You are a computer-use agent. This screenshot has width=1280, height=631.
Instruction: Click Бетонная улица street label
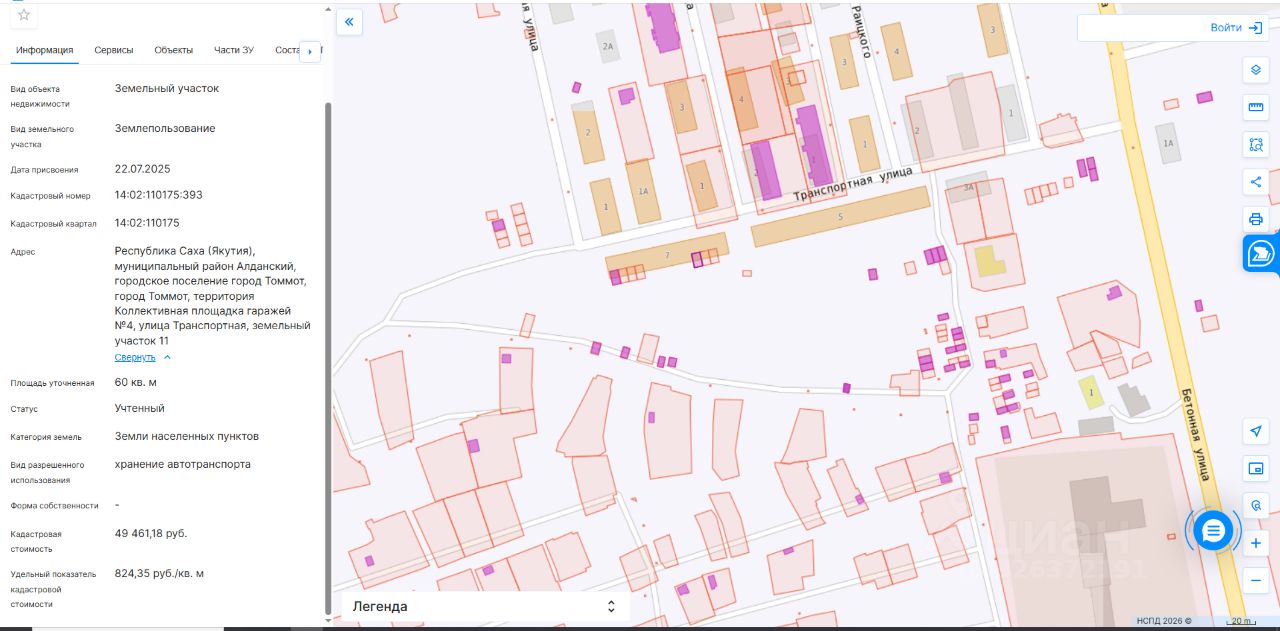click(x=1195, y=434)
